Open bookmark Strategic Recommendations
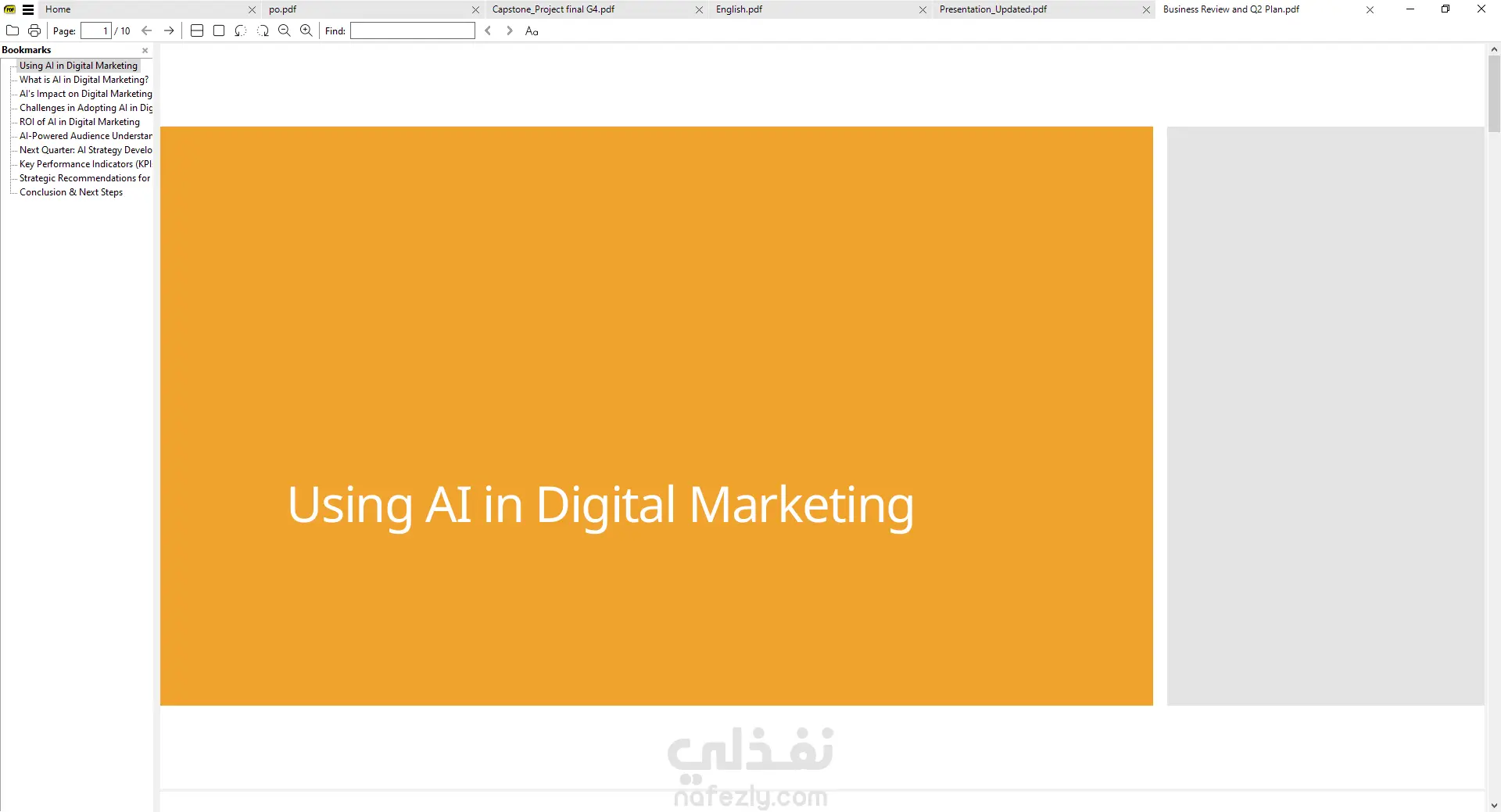Screen dimensions: 1501x812 tap(85, 178)
